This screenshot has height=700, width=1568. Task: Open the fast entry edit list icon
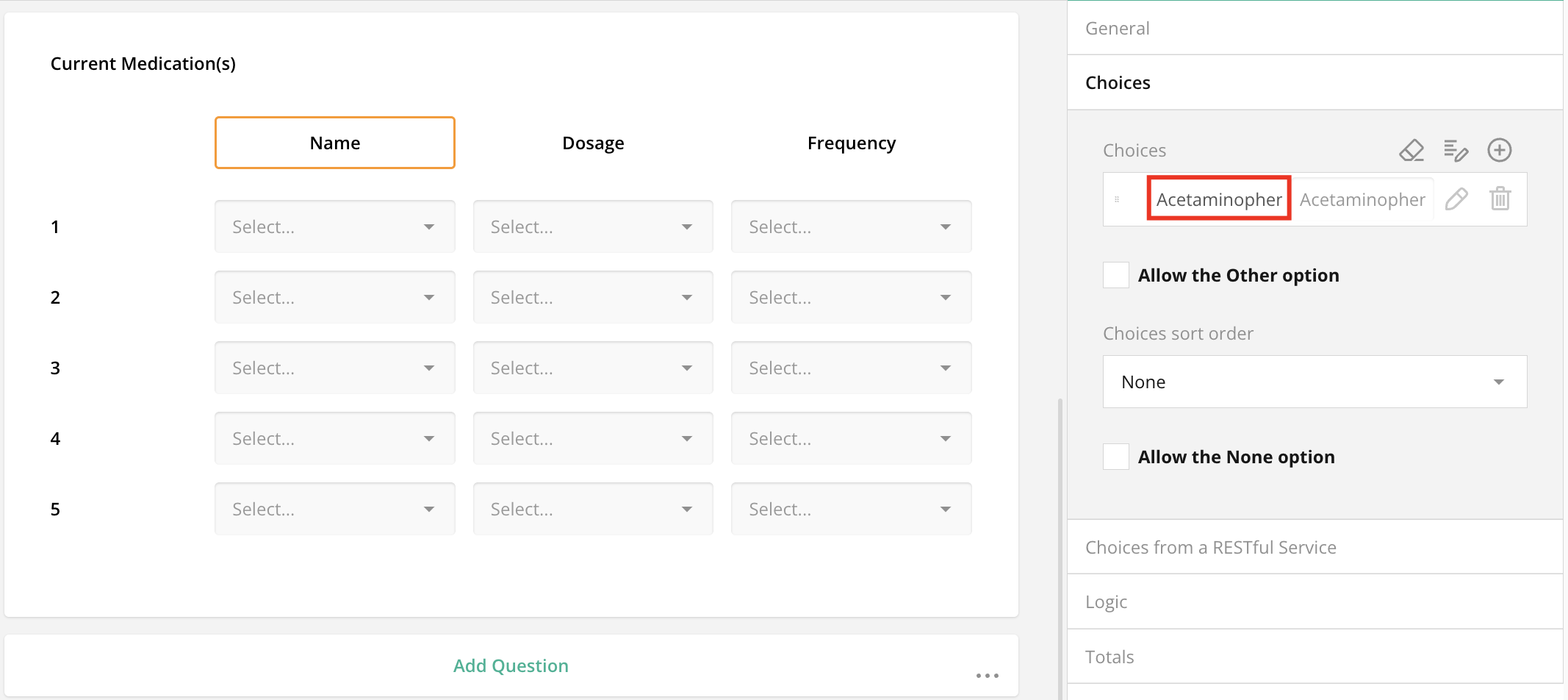1456,150
